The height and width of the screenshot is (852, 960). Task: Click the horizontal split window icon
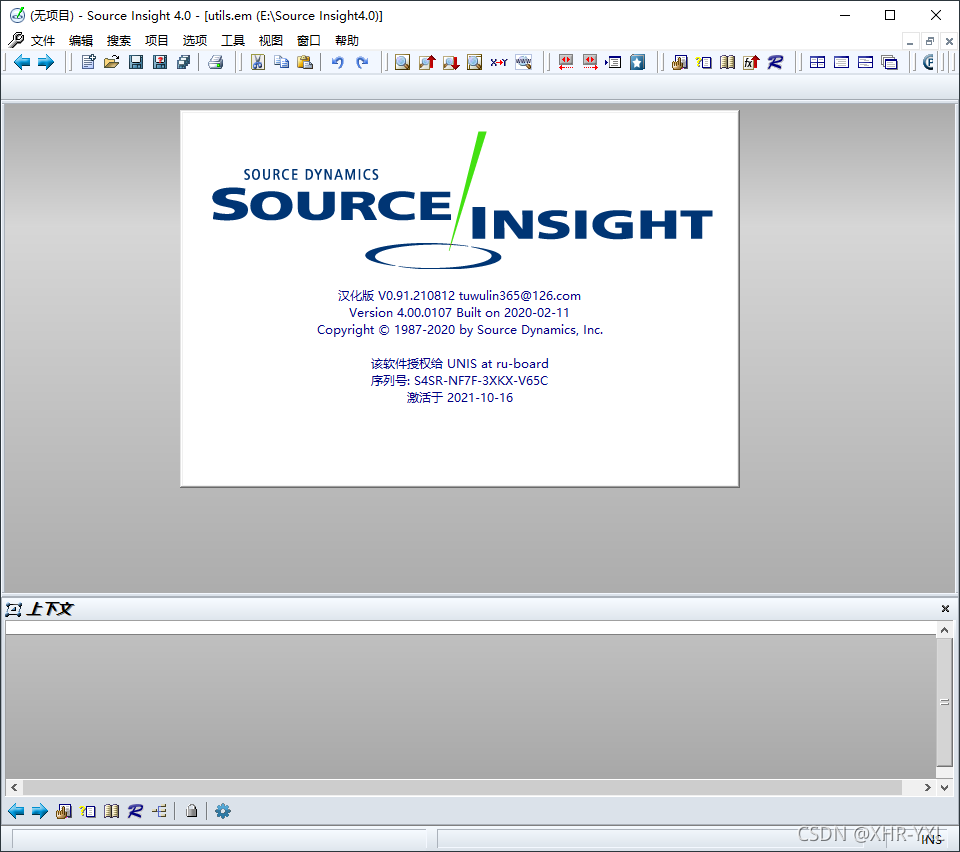(865, 62)
